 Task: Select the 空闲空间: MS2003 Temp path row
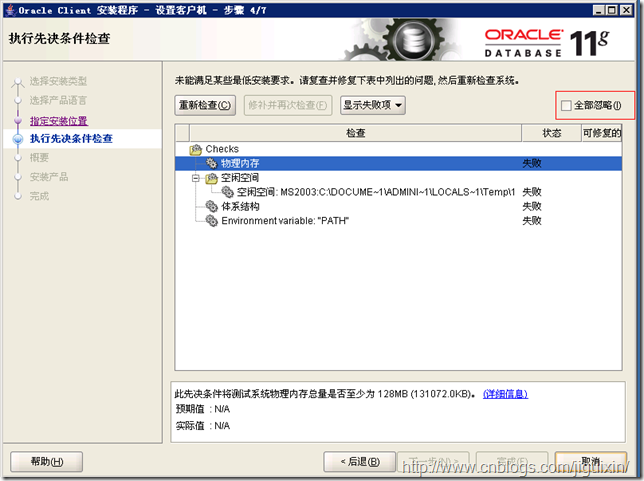click(398, 192)
